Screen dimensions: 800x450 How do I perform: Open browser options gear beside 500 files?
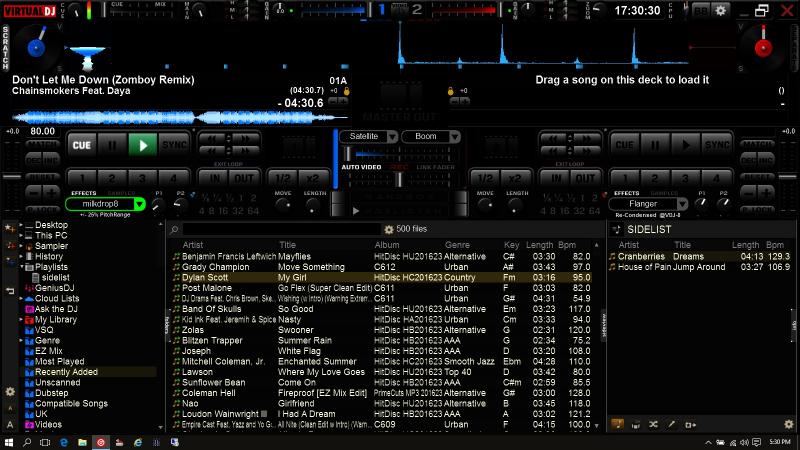coord(389,230)
